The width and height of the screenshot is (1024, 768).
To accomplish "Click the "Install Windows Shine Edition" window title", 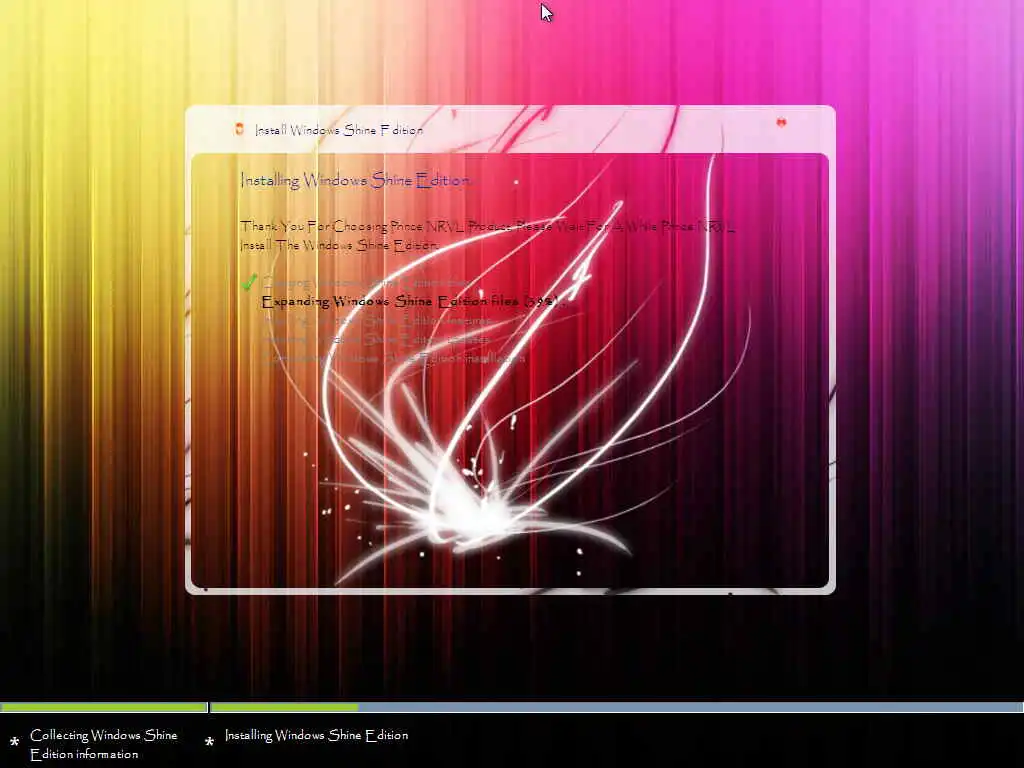I will [339, 130].
